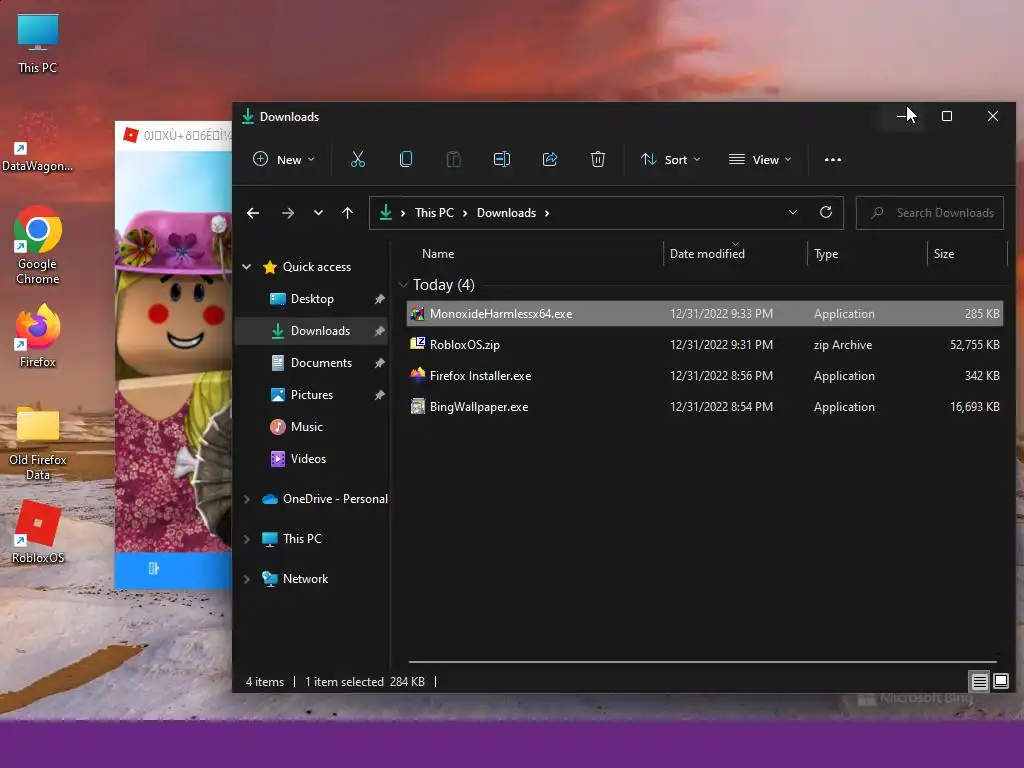Select Pictures in navigation pane
Screen dimensions: 1024x768
(x=312, y=394)
